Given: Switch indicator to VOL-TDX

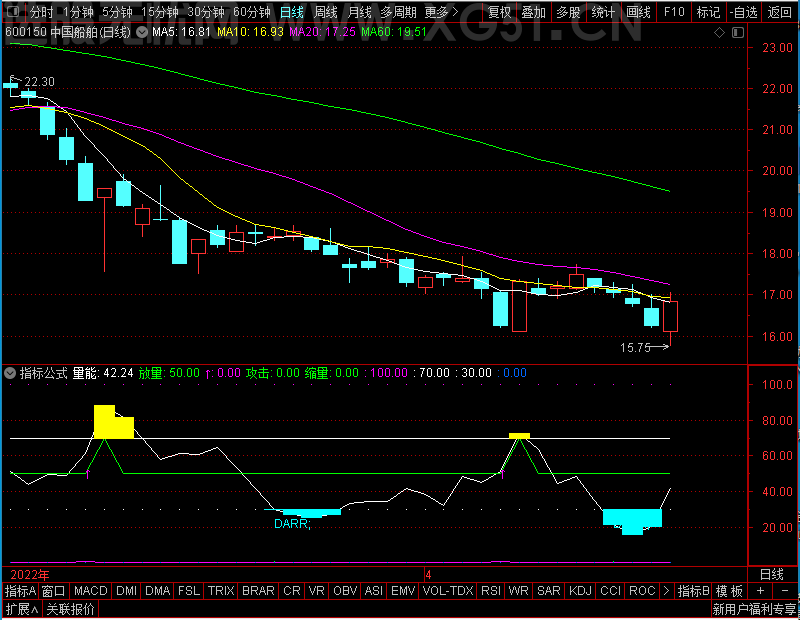Looking at the screenshot, I should (448, 591).
